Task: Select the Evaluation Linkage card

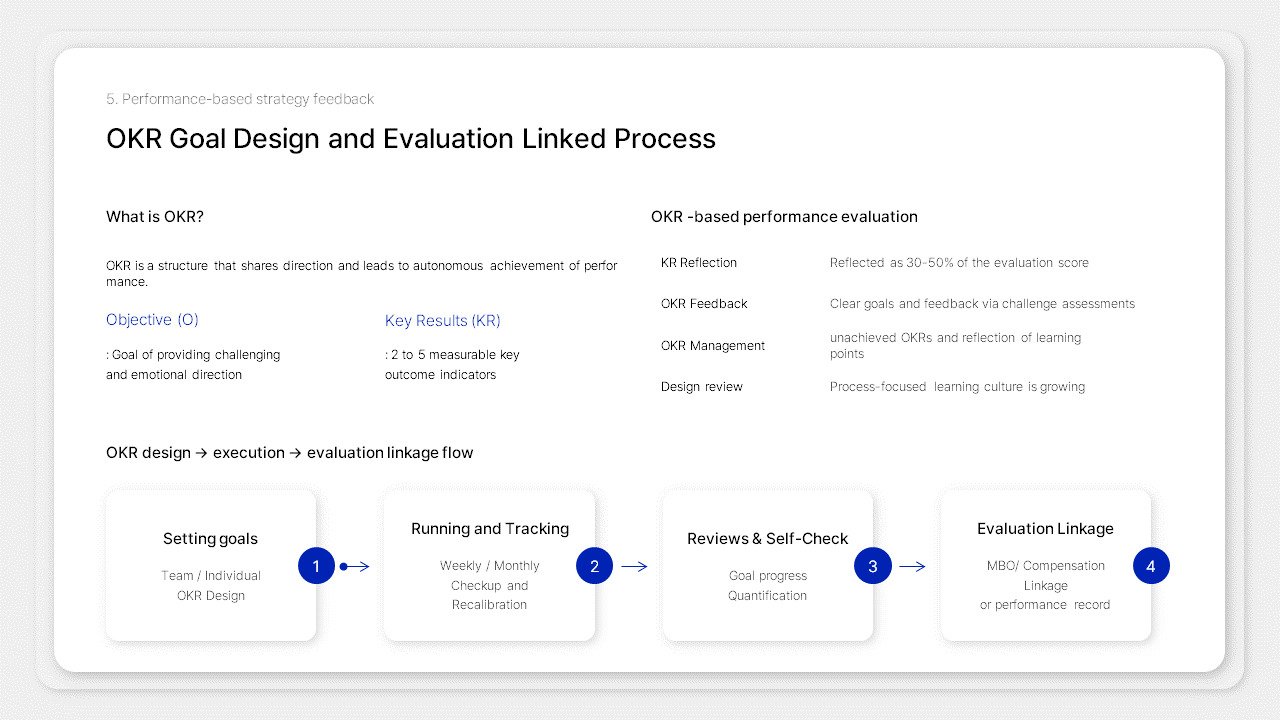Action: click(1045, 565)
